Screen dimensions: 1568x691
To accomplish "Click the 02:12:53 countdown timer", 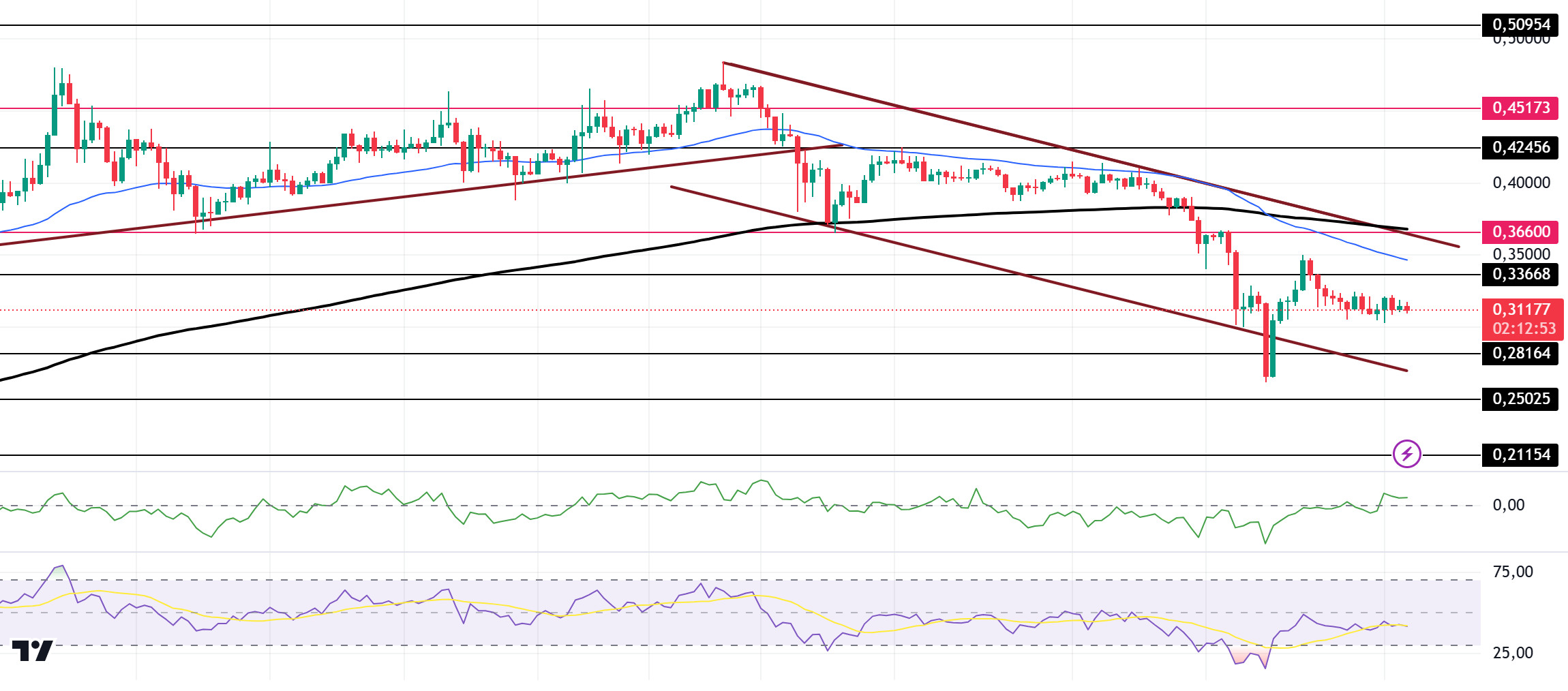I will 1524,328.
